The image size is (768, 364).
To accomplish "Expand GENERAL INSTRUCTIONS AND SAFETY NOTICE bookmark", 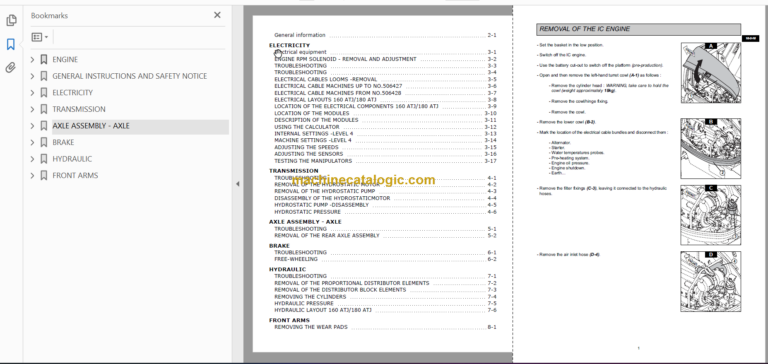I will 32,76.
